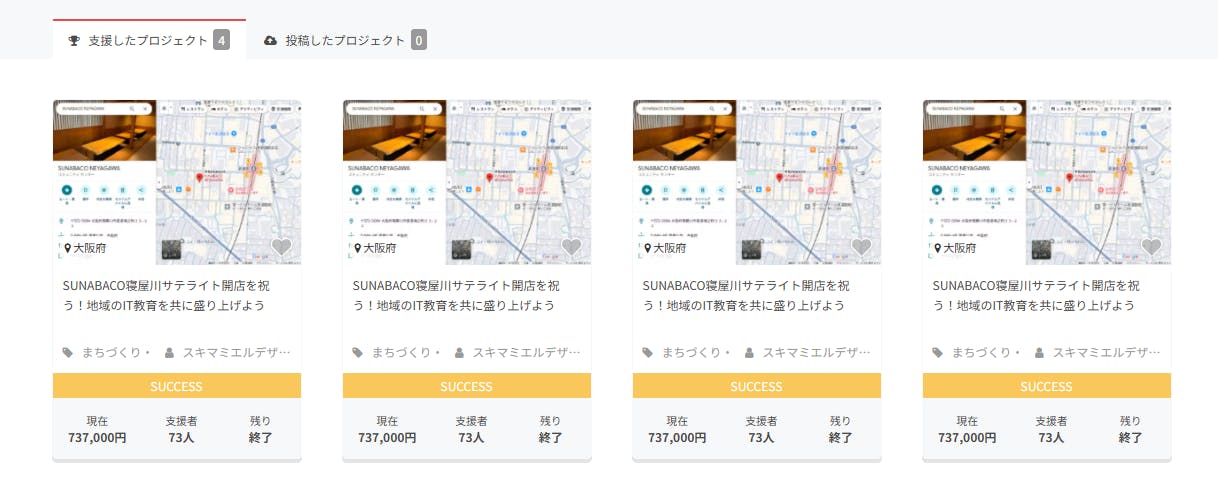
Task: Toggle the heart icon on the second project card
Action: click(x=571, y=246)
